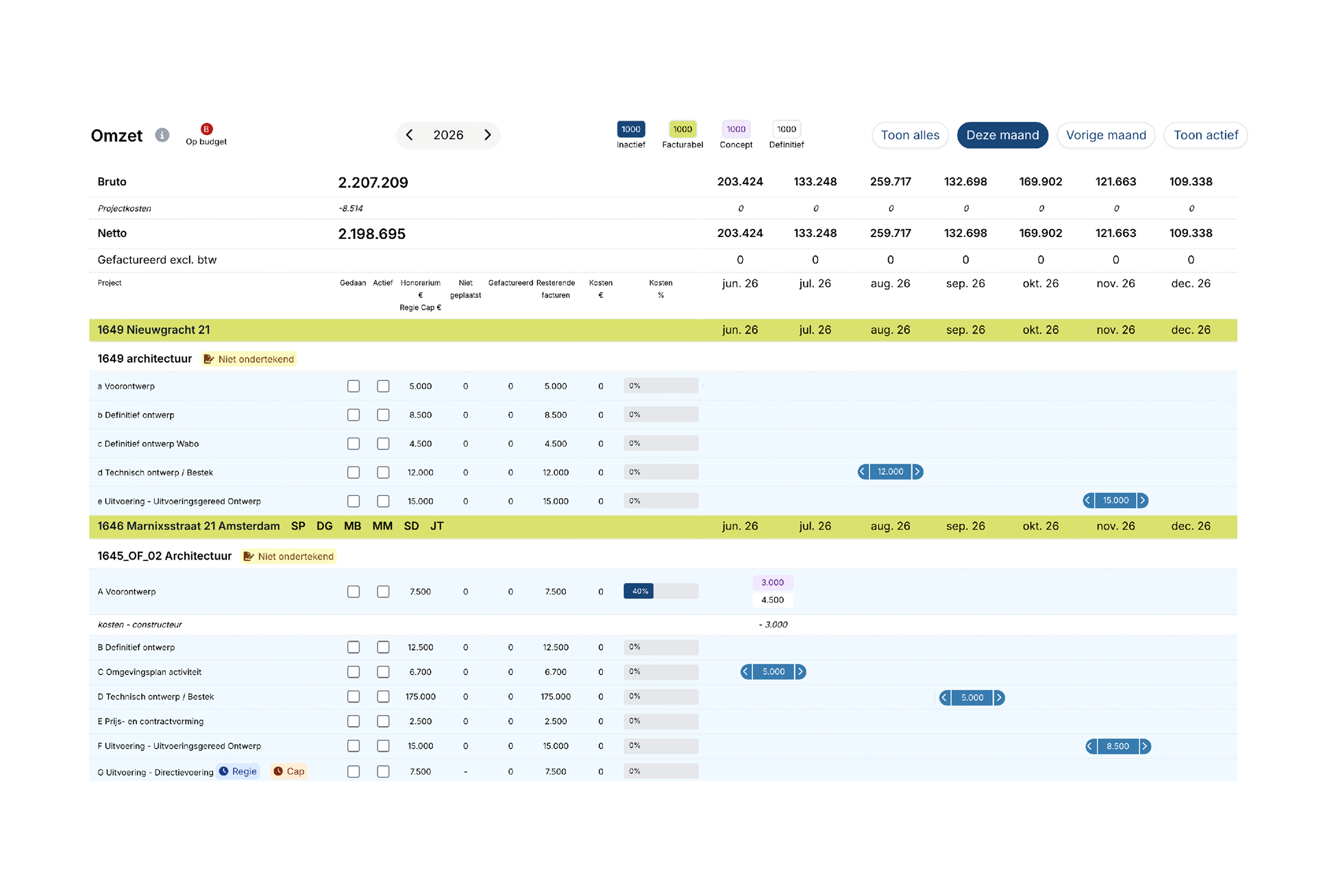Click the Niet ondertekend badge for 1649 architectuur
The width and height of the screenshot is (1343, 896).
249,359
